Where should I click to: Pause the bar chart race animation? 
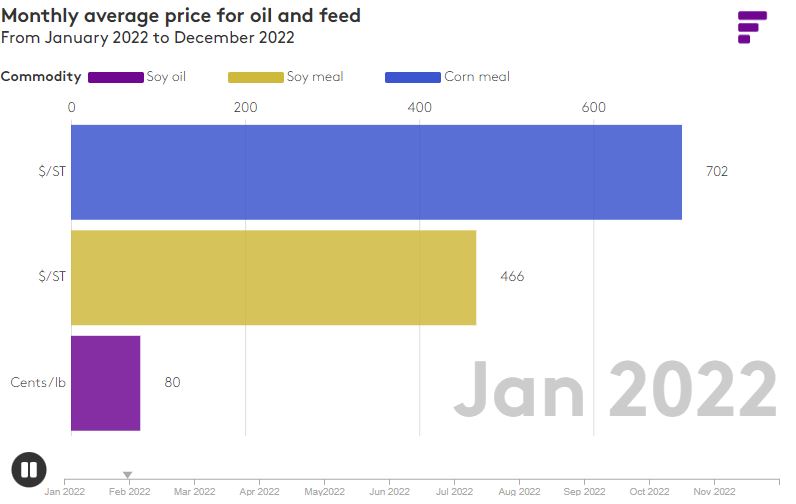tap(29, 470)
